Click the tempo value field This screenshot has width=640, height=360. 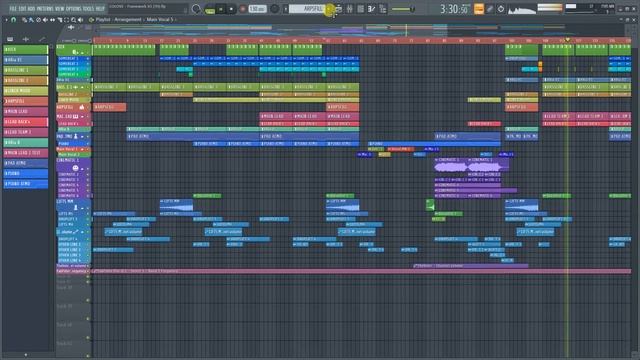[x=257, y=9]
